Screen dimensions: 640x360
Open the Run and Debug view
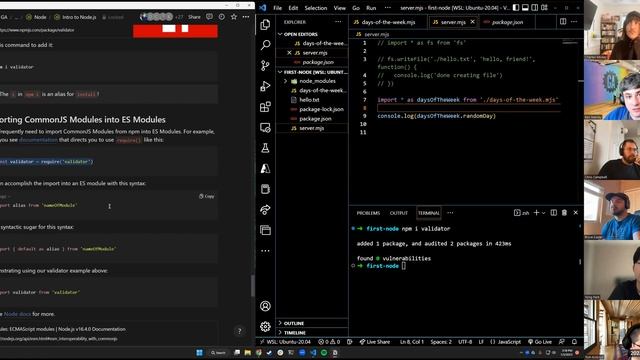click(x=265, y=86)
